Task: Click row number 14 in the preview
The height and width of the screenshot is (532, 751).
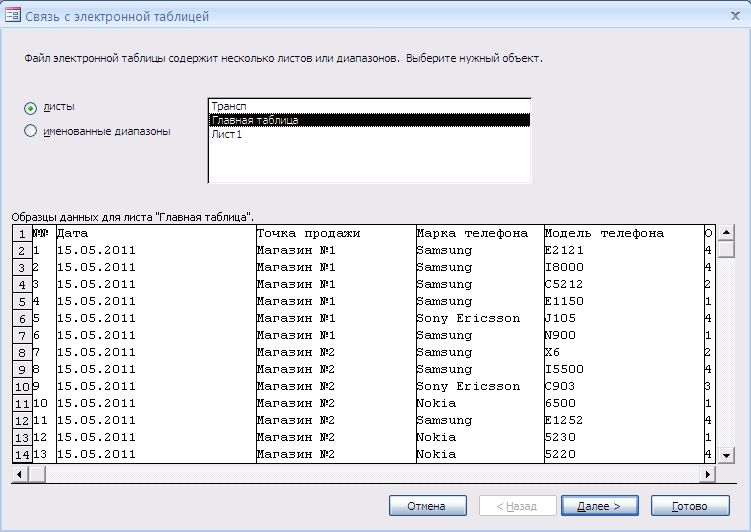Action: tap(22, 454)
